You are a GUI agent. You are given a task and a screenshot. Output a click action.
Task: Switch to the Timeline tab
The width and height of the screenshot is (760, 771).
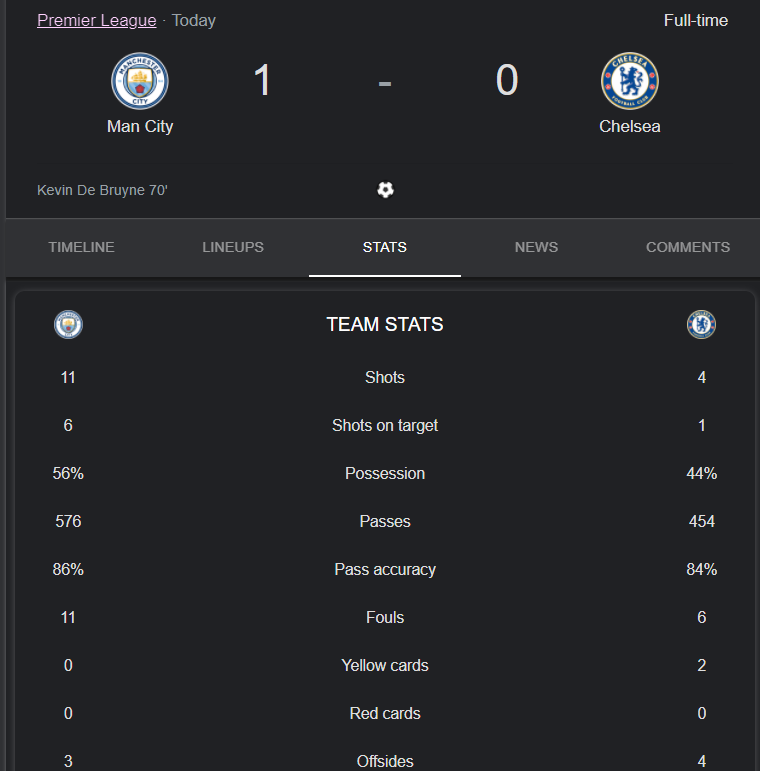pos(82,247)
